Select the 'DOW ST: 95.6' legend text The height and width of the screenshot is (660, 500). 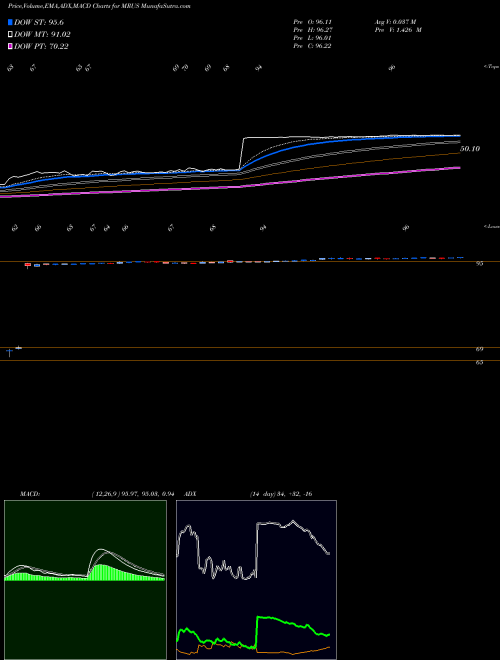click(x=39, y=22)
